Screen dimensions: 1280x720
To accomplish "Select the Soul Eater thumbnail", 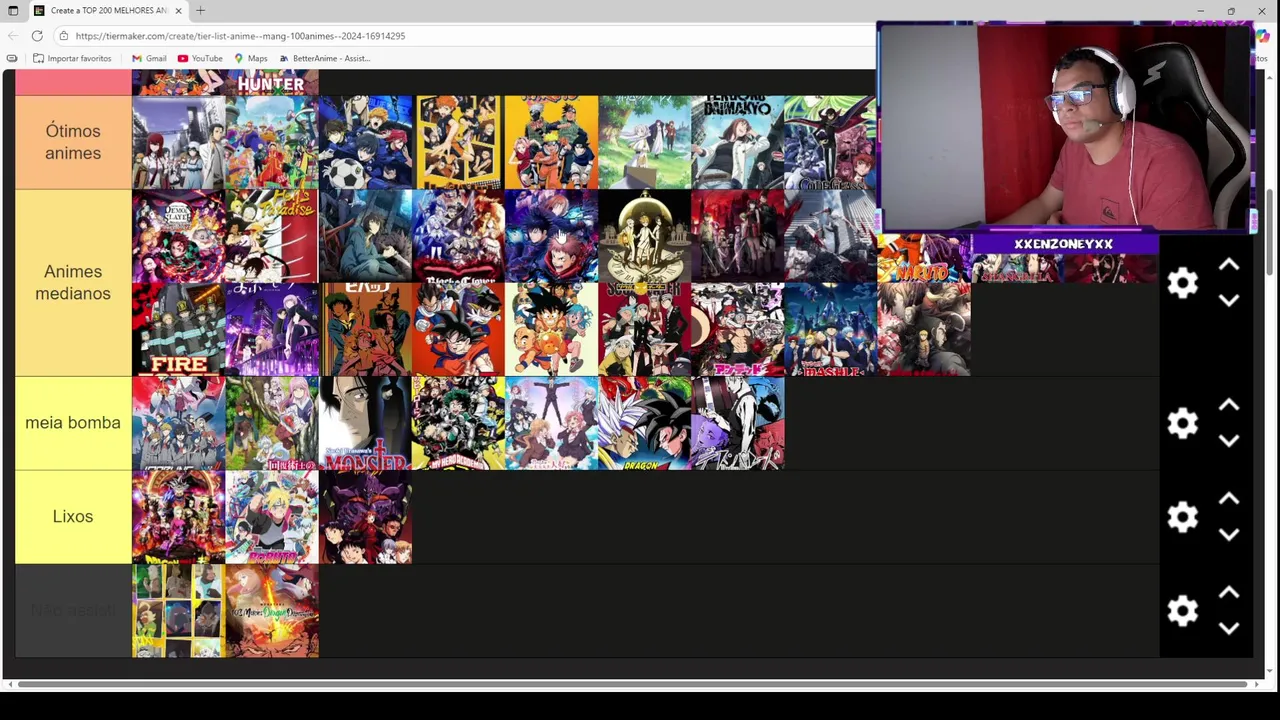I will click(645, 330).
